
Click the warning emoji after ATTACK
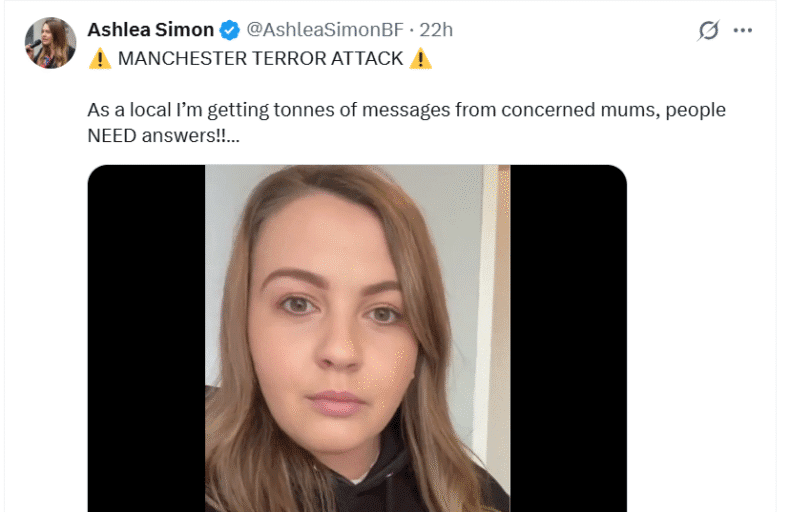coord(420,59)
